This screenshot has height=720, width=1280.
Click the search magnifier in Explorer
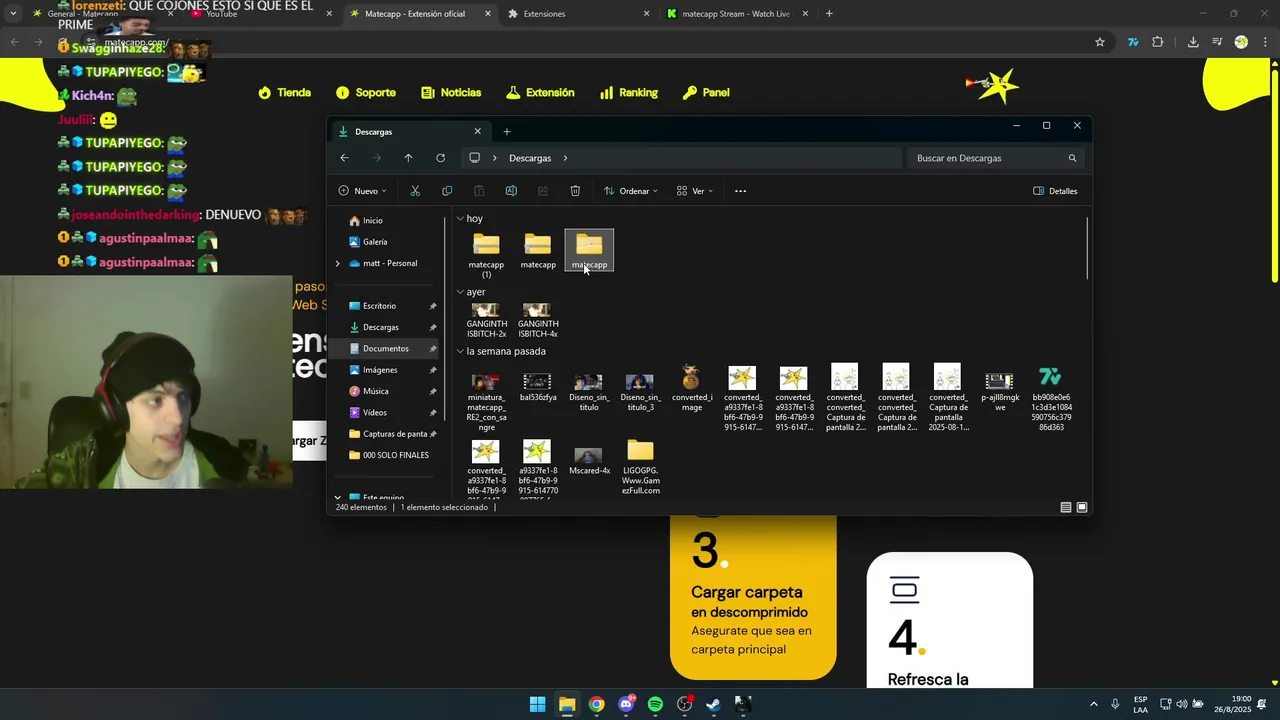1072,158
